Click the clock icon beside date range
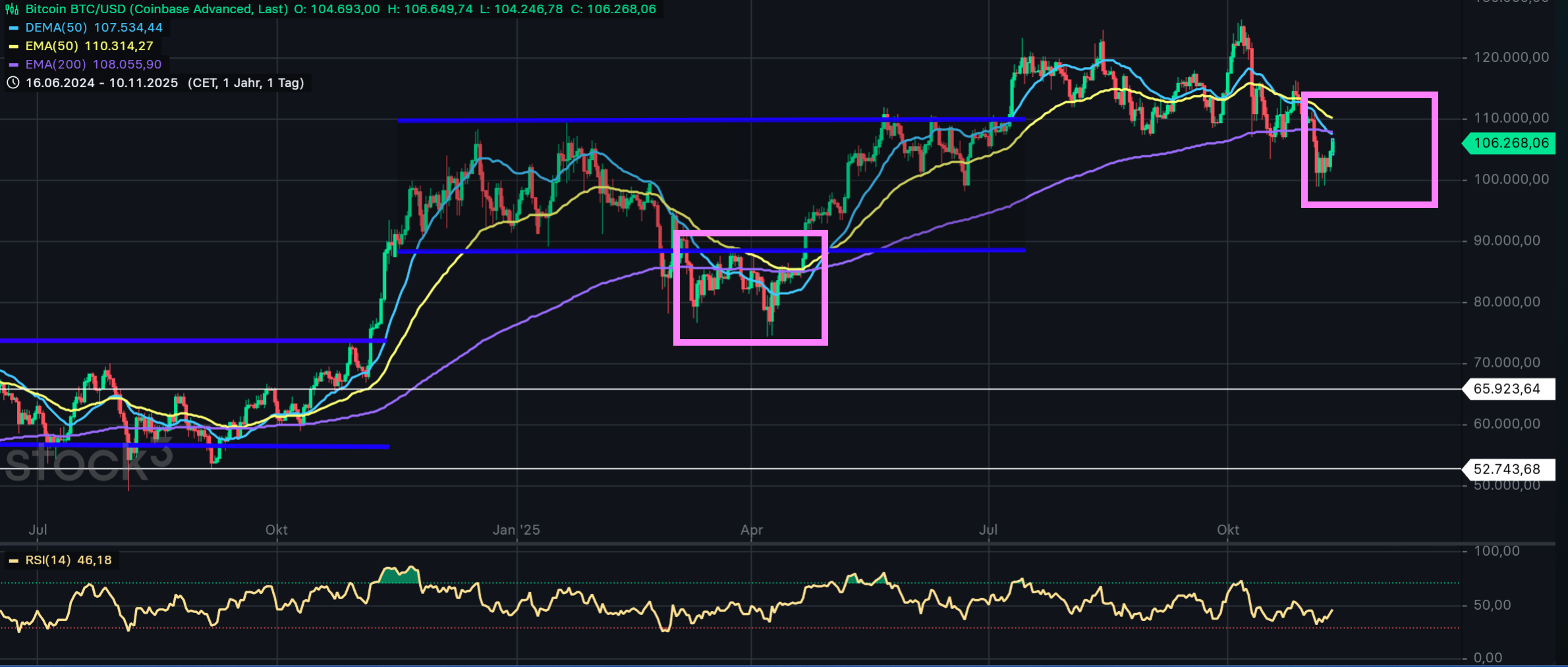Image resolution: width=1568 pixels, height=667 pixels. pyautogui.click(x=13, y=83)
